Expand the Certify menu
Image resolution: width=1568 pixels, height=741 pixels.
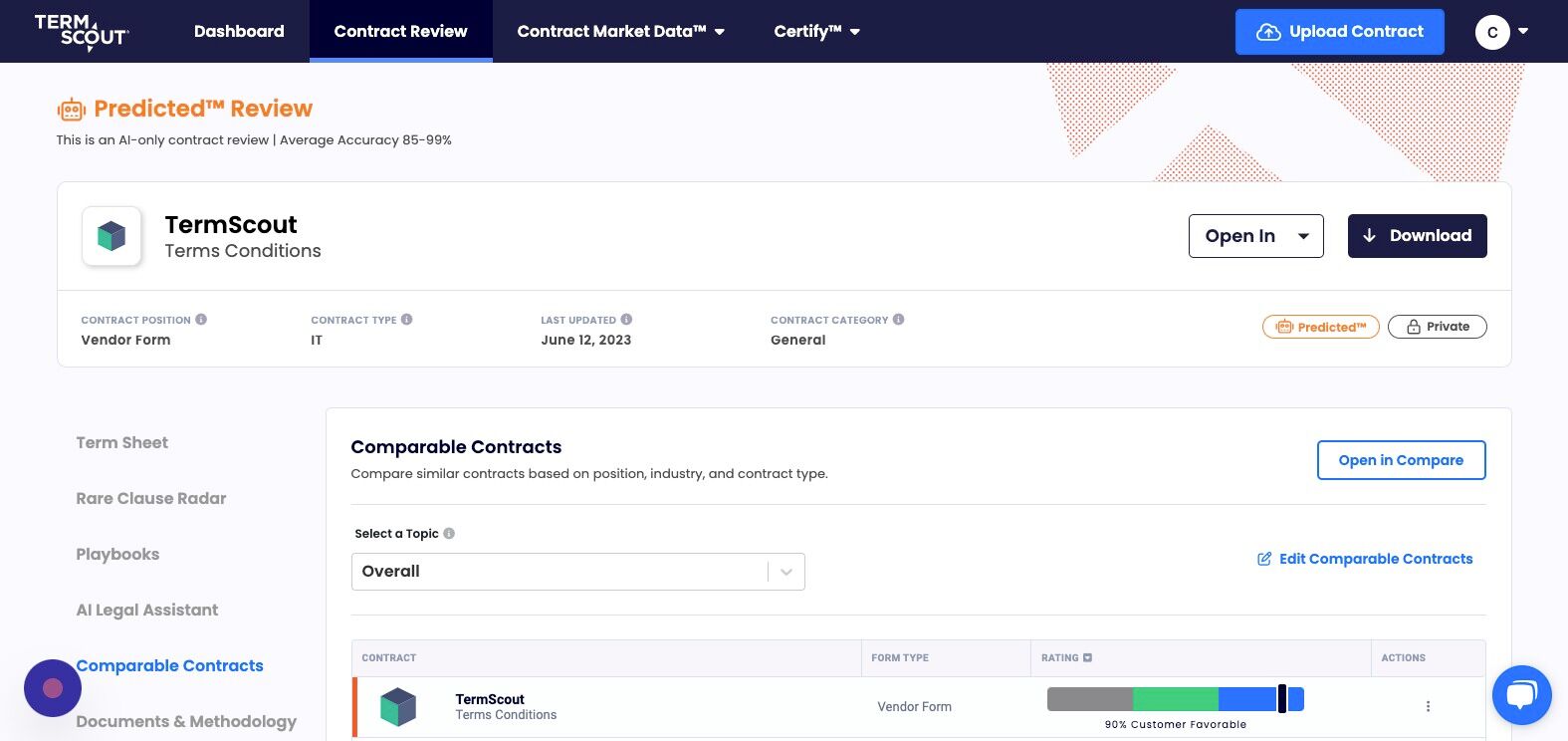(x=817, y=31)
